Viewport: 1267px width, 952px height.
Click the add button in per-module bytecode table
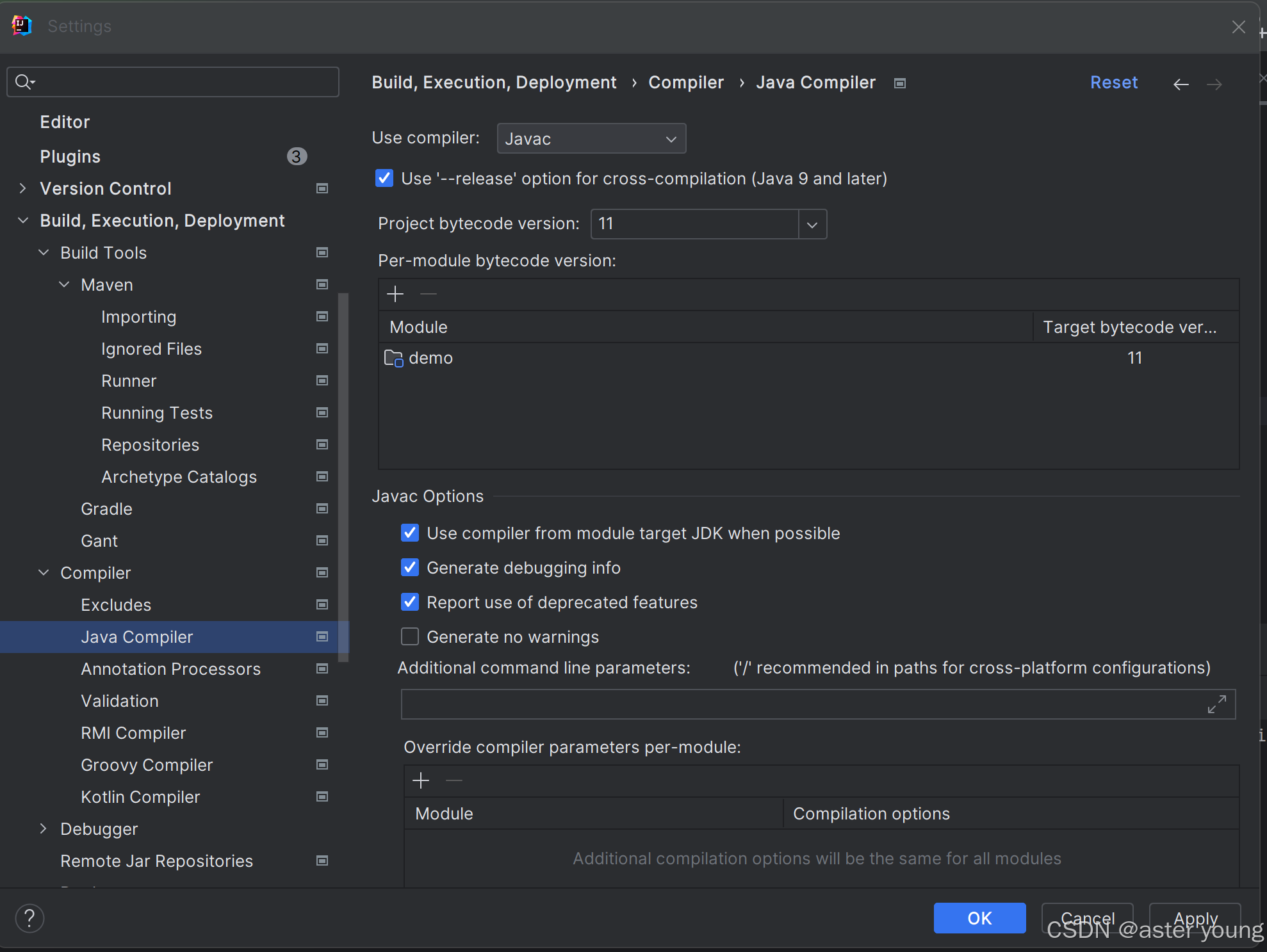pyautogui.click(x=395, y=294)
